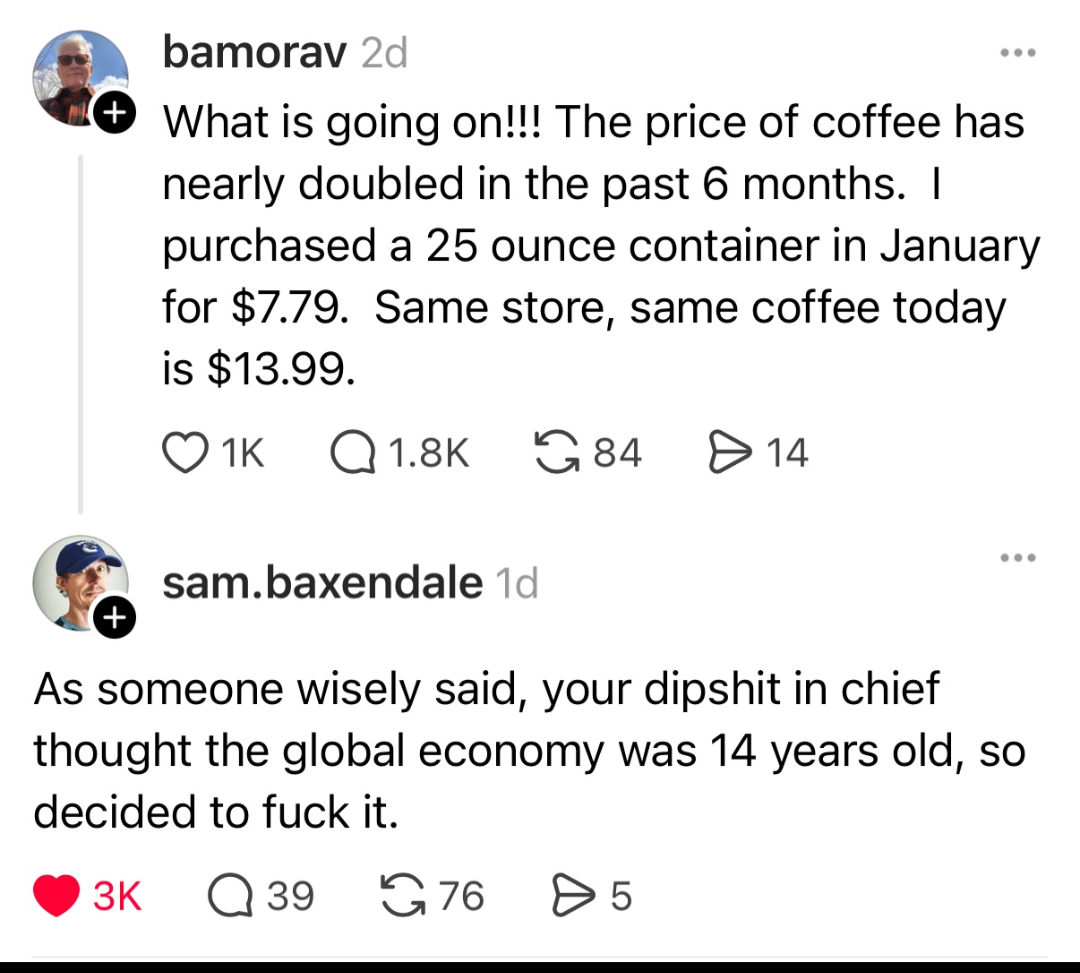This screenshot has width=1080, height=973.
Task: Open sam.baxendale's profile from username
Action: click(321, 582)
